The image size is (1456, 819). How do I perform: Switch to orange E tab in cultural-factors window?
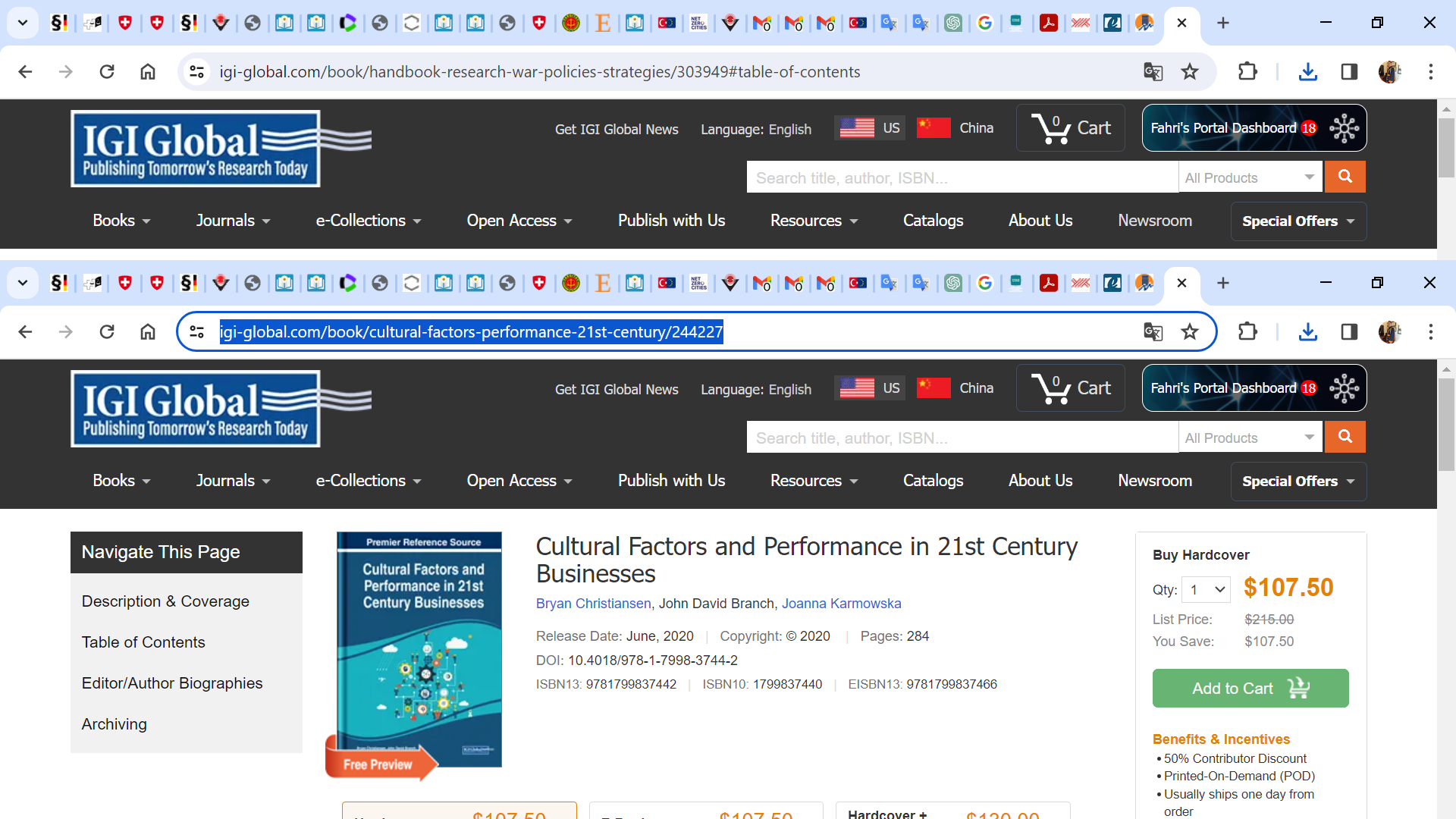click(603, 283)
